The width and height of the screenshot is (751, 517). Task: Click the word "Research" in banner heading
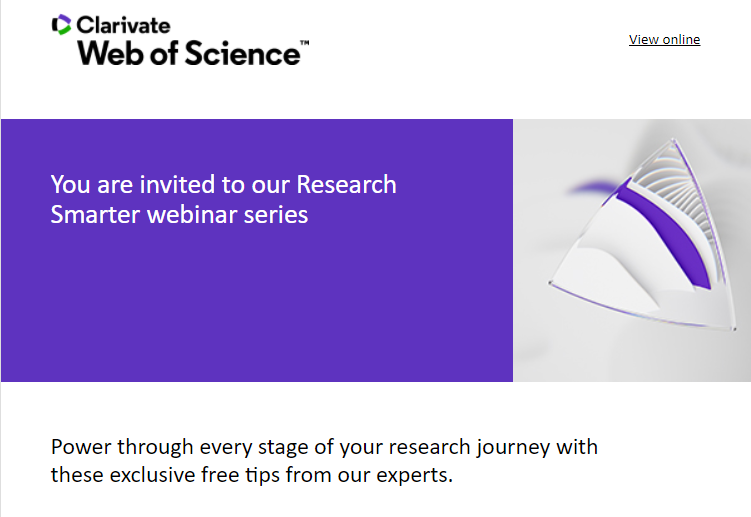pyautogui.click(x=346, y=185)
